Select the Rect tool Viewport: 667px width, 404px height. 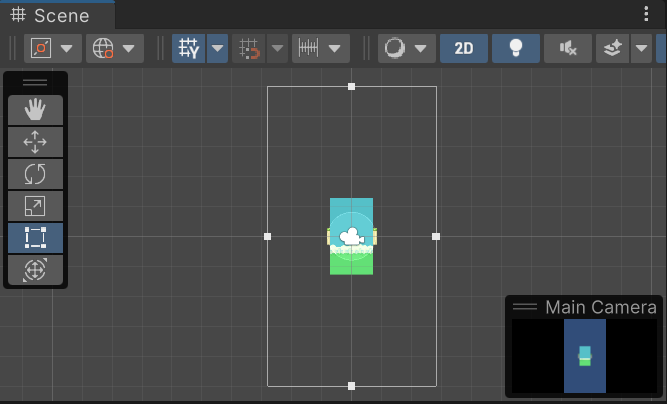35,238
